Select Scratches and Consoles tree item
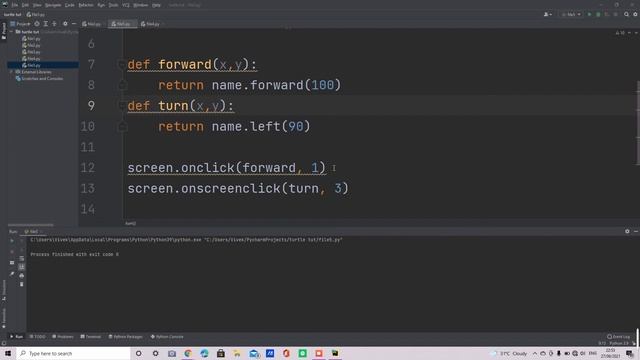Viewport: 640px width, 360px height. 40,78
